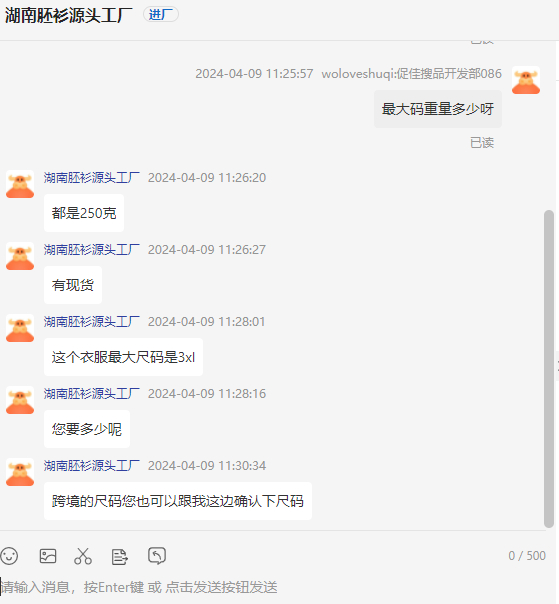559x604 pixels.
Task: Focus the 请输入消息 input field
Action: pos(273,587)
